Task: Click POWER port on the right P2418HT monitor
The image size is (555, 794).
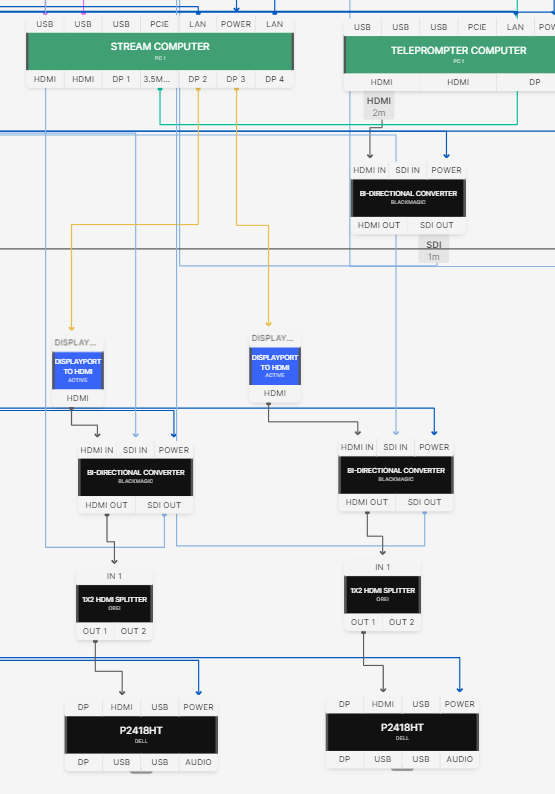Action: click(x=459, y=704)
